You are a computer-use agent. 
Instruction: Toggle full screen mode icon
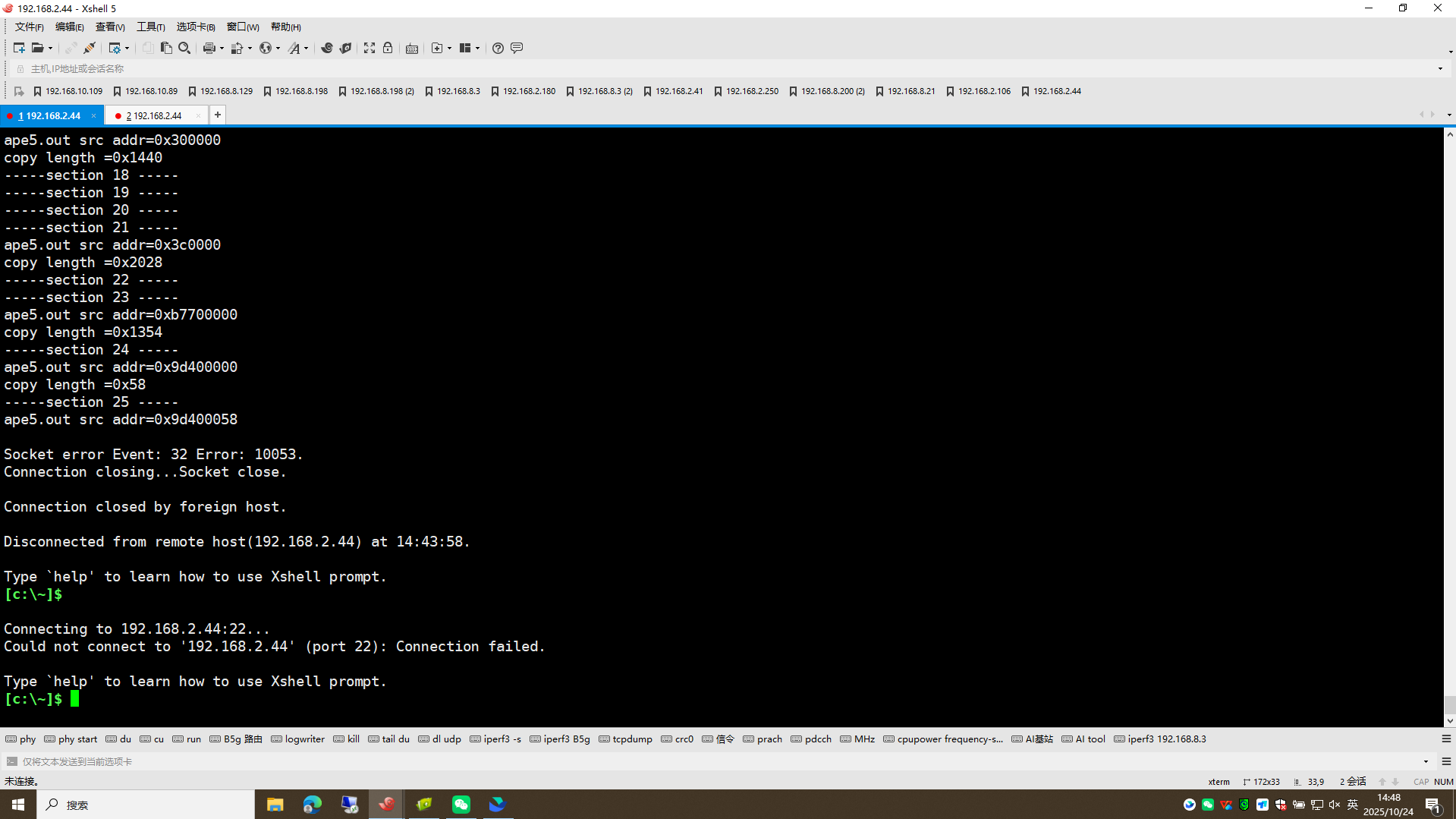click(x=370, y=48)
